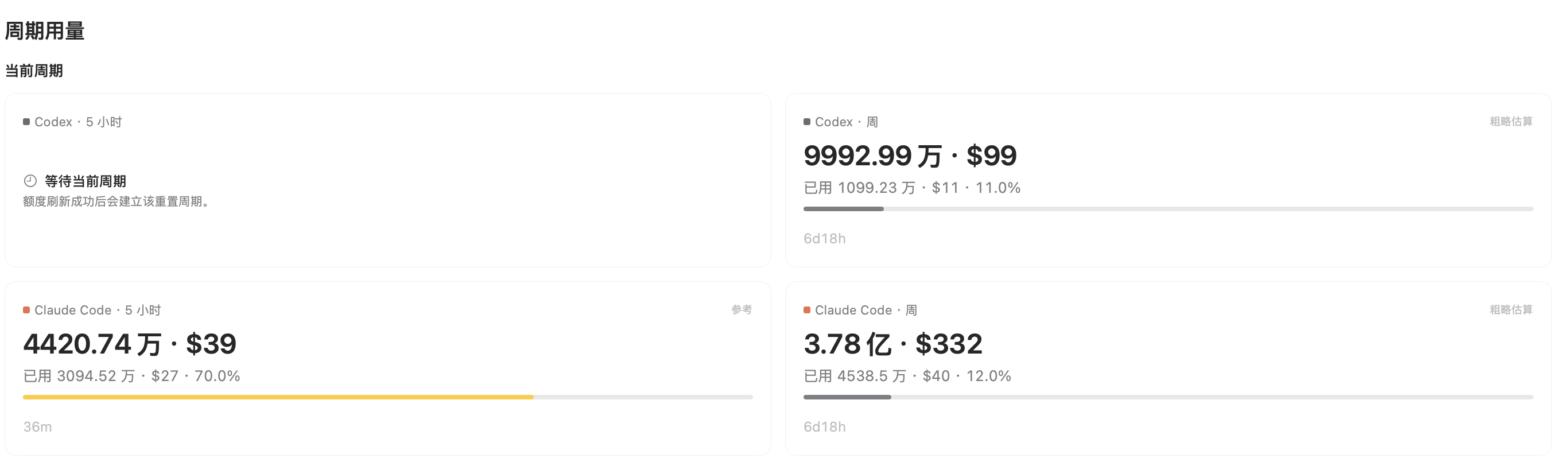Click the Codex weekly usage progress bar
Viewport: 1568px width, 458px height.
(x=1168, y=209)
